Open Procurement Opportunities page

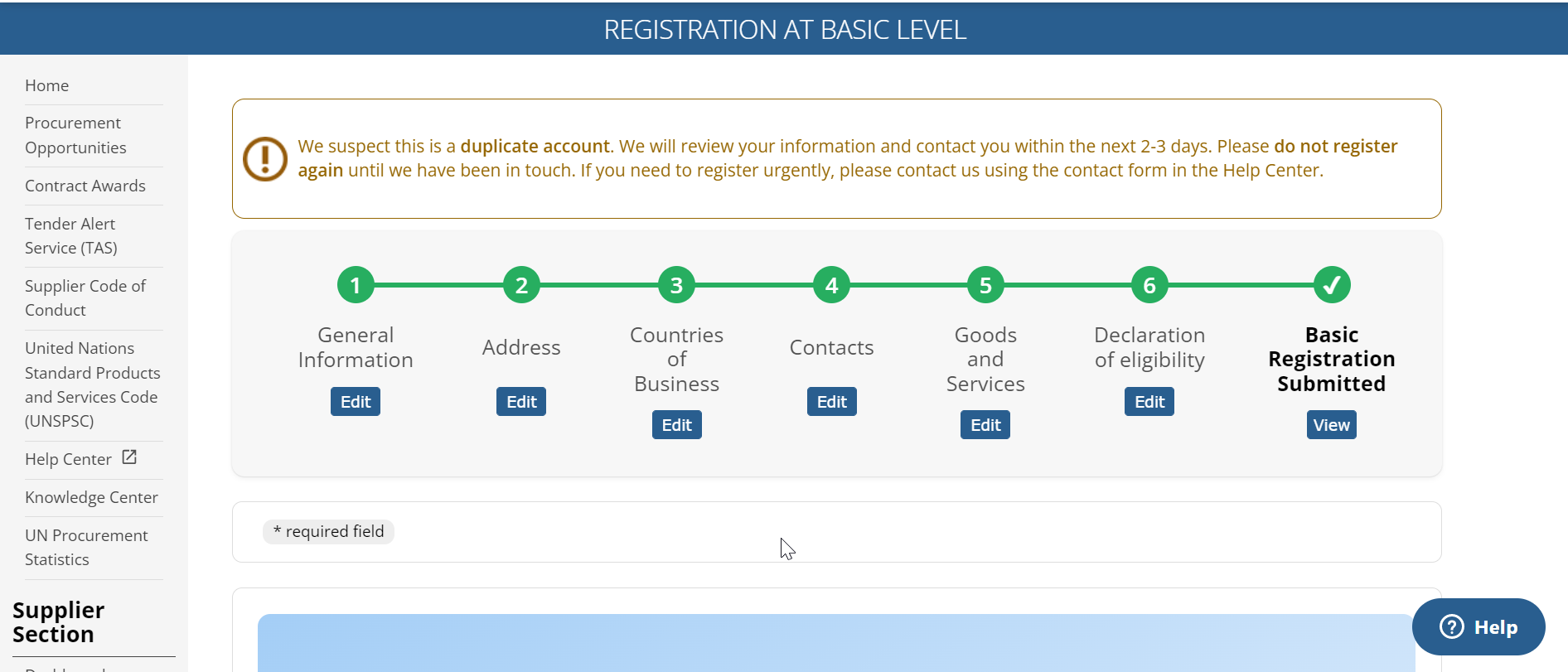click(76, 135)
